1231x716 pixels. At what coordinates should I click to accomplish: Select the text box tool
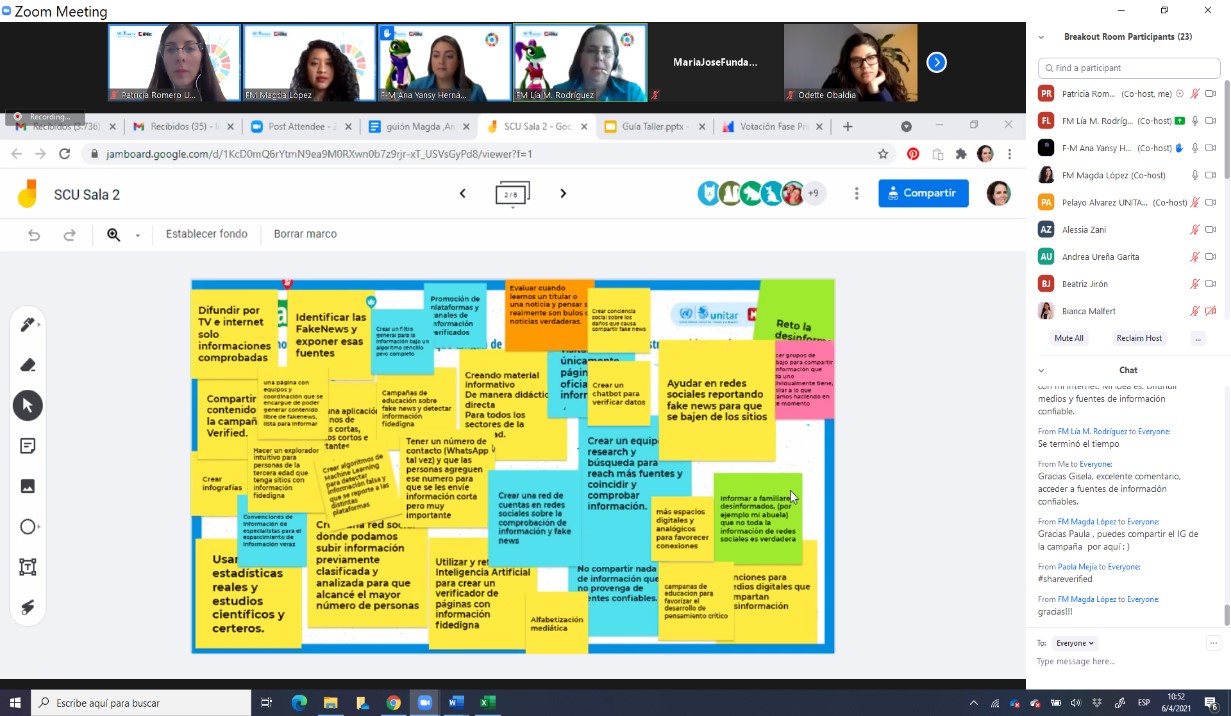[28, 567]
